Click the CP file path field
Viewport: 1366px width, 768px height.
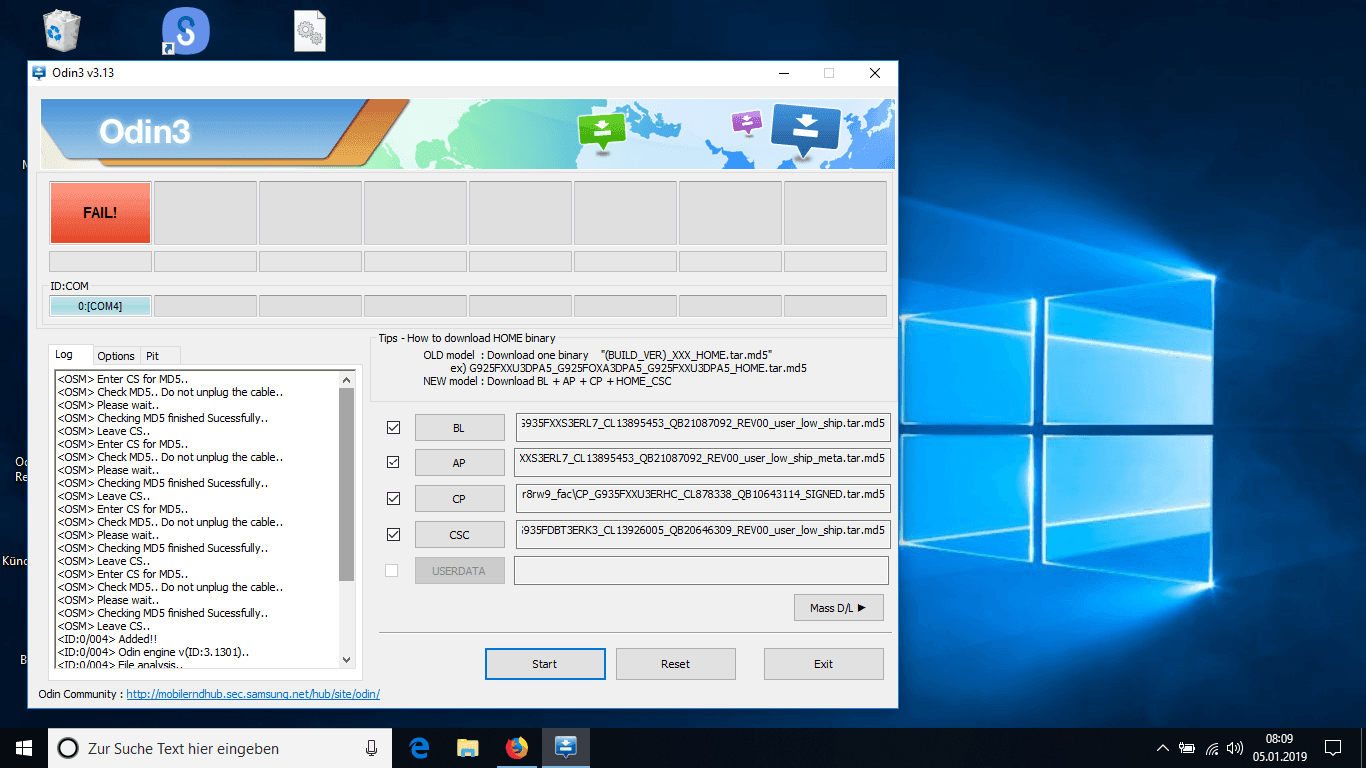(x=702, y=498)
